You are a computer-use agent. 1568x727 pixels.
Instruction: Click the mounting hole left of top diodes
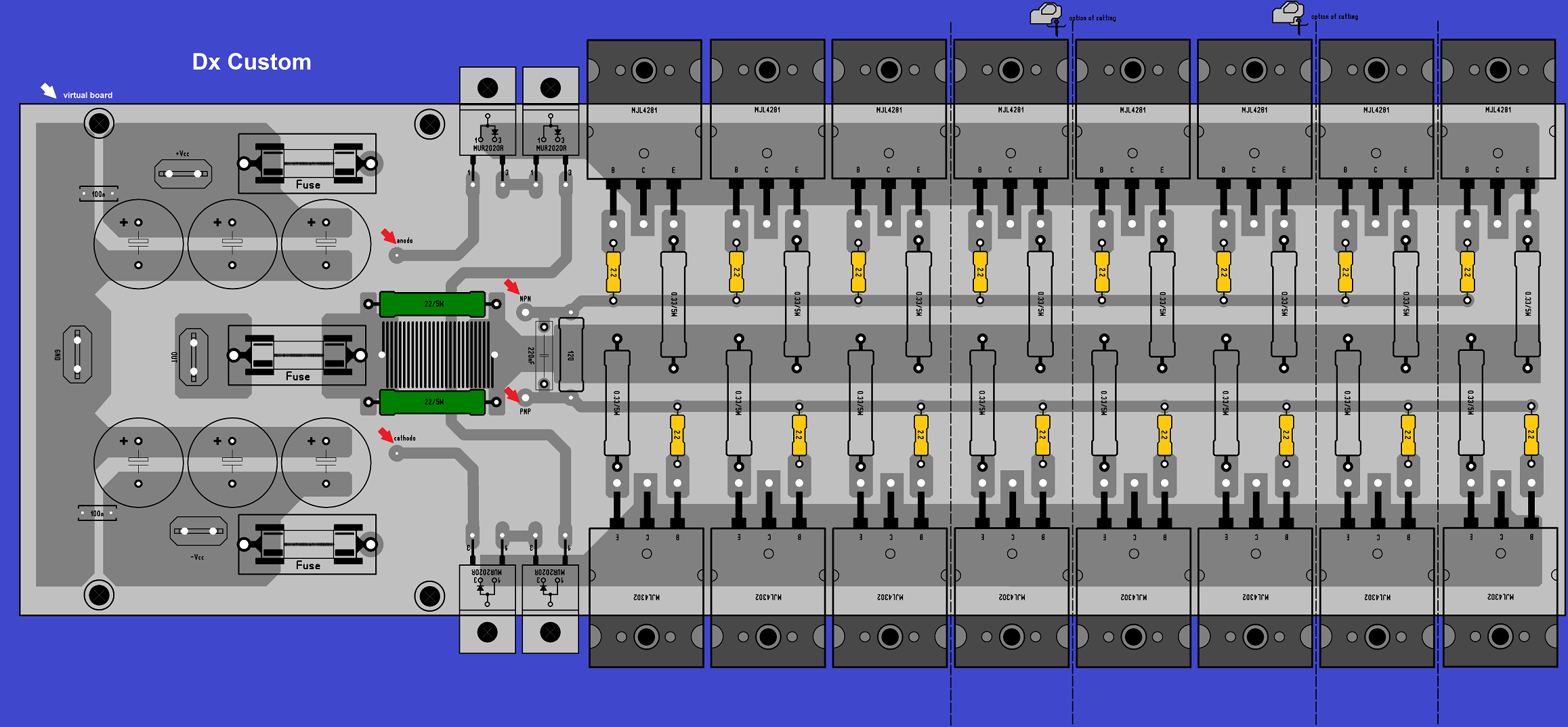[x=429, y=124]
